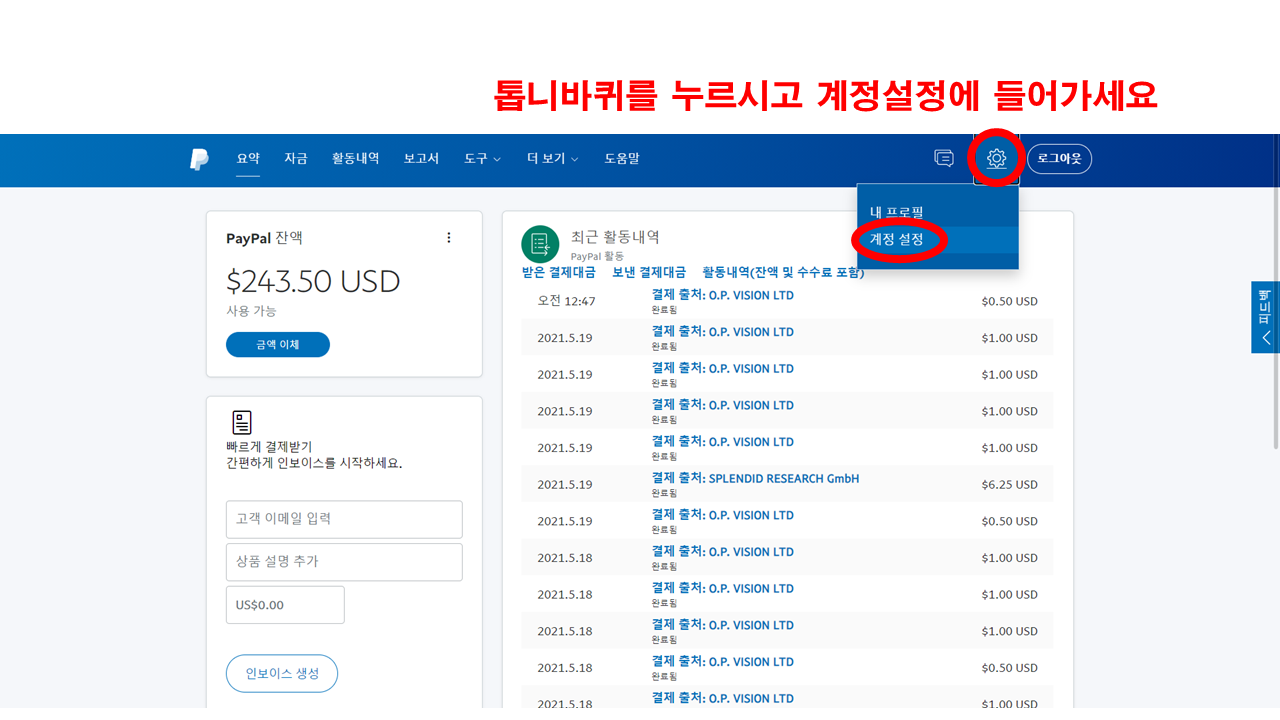The height and width of the screenshot is (720, 1280).
Task: Expand the 더 보기 dropdown menu
Action: (x=553, y=158)
